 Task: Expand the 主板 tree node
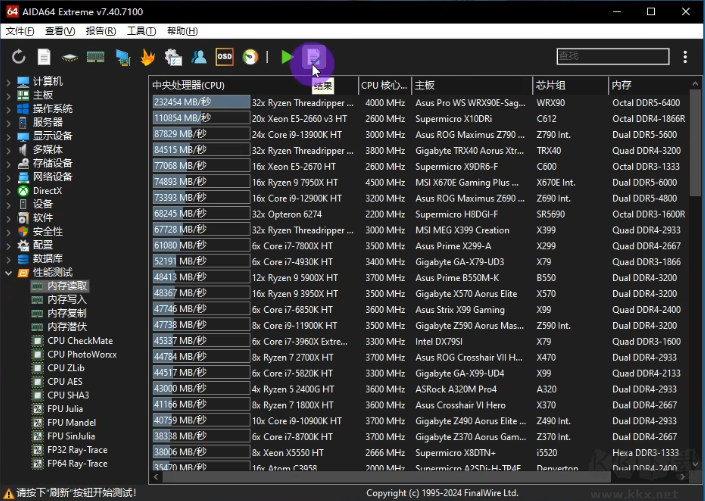point(8,95)
